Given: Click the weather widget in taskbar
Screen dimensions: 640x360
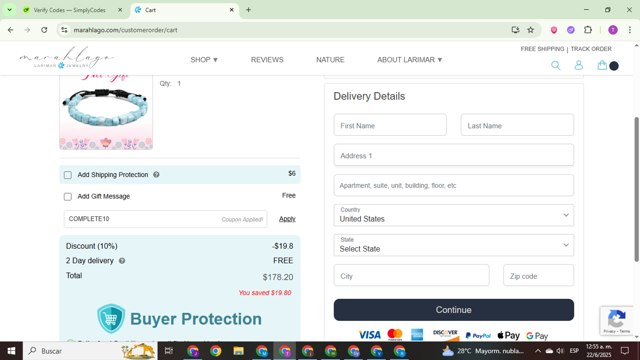Looking at the screenshot, I should 483,351.
